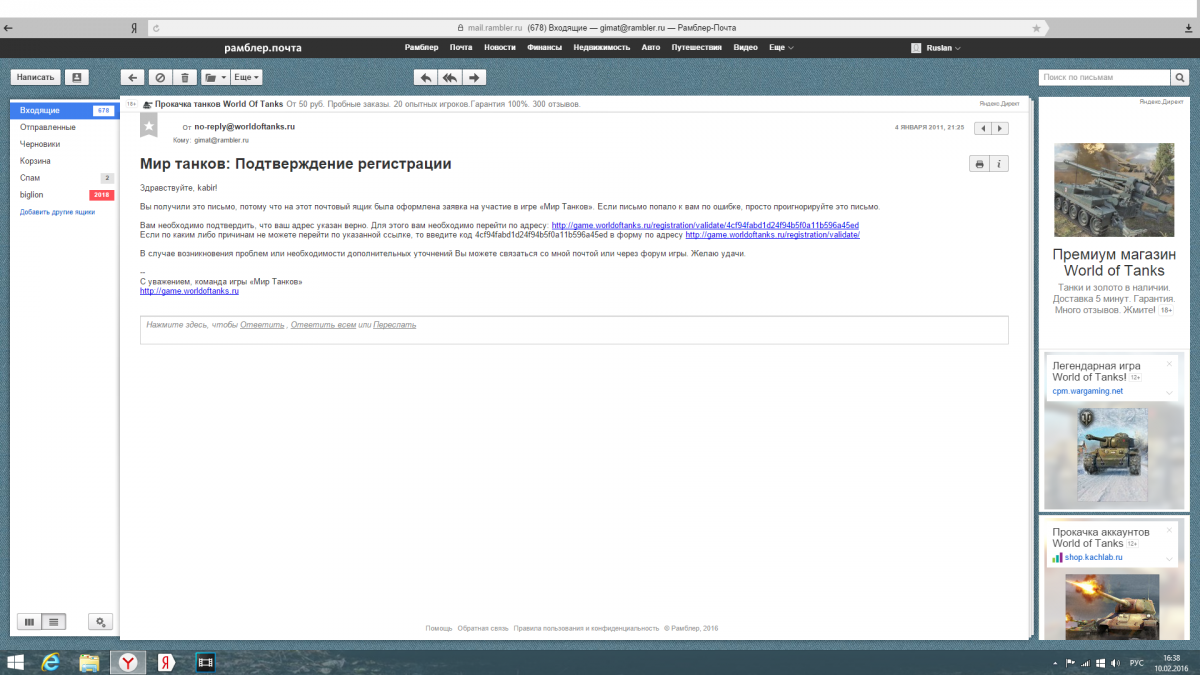Open Видео in top navigation
The height and width of the screenshot is (675, 1200).
click(745, 48)
